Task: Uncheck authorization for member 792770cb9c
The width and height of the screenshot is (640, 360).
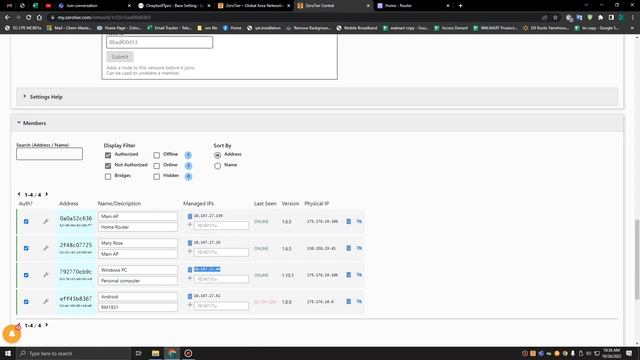Action: [x=26, y=275]
